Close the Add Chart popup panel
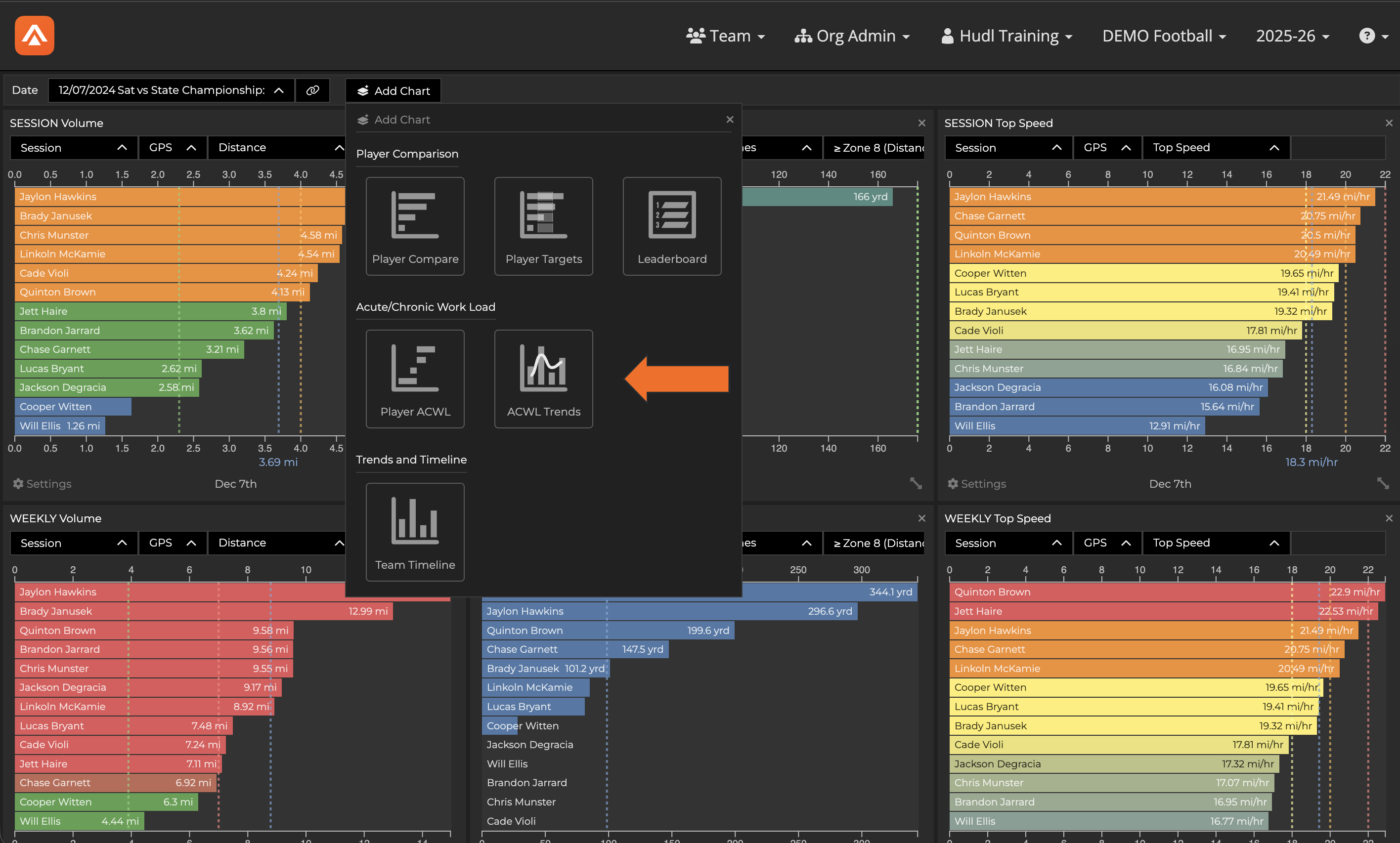Viewport: 1400px width, 843px height. (730, 119)
